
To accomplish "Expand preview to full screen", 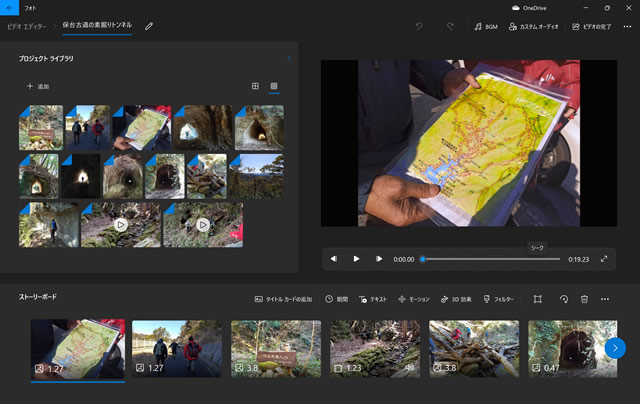I will pos(604,259).
